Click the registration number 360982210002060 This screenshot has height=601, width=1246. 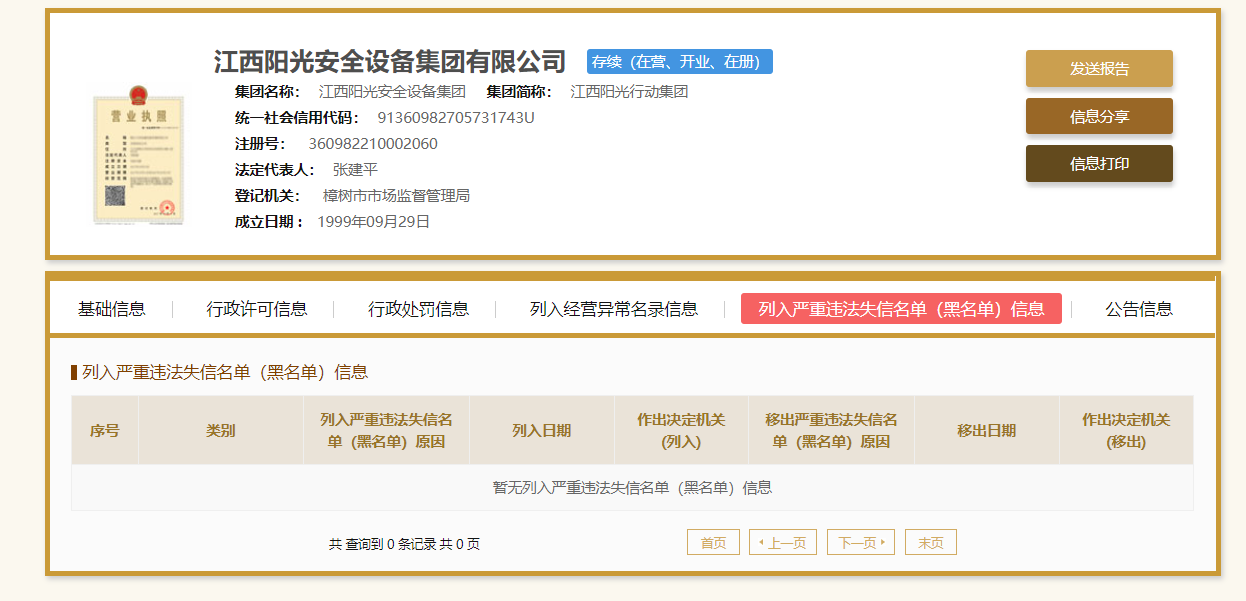(x=373, y=143)
